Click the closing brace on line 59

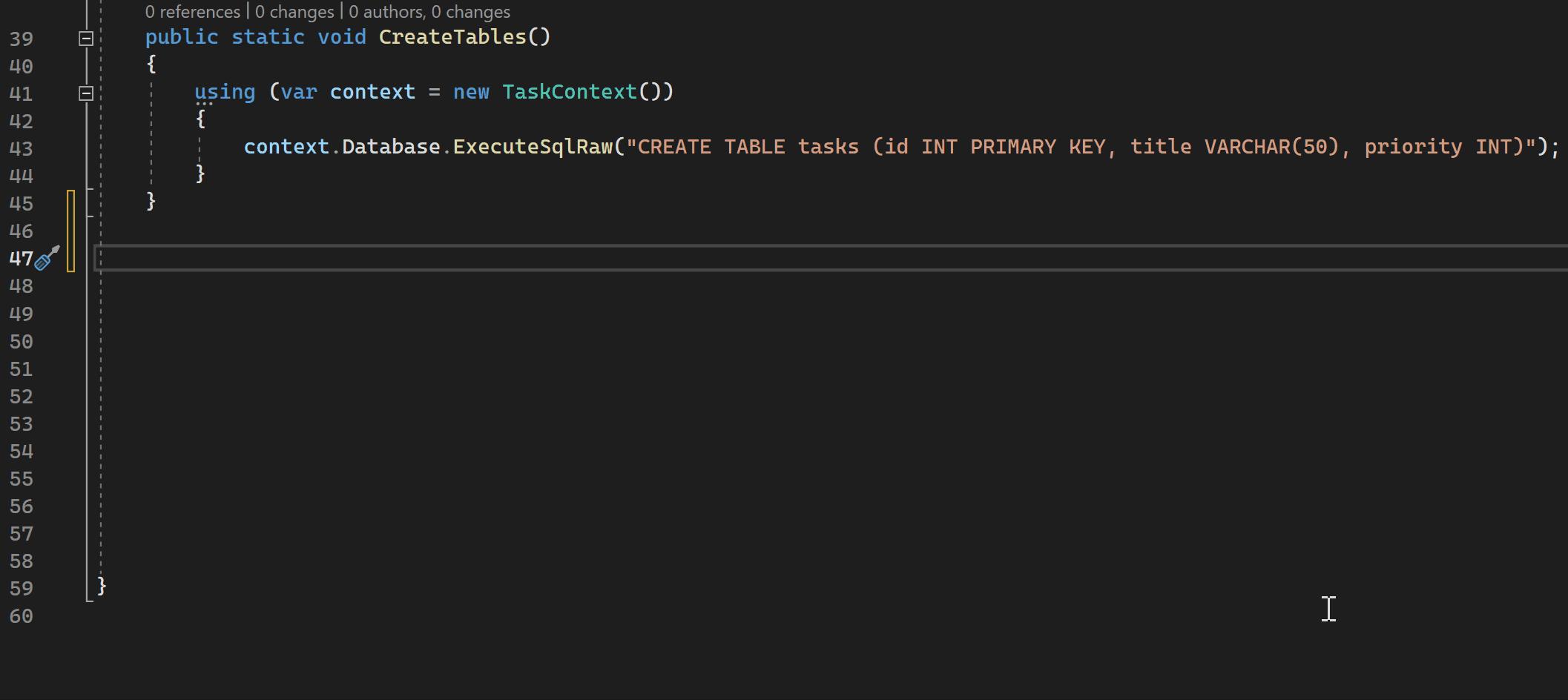click(100, 586)
